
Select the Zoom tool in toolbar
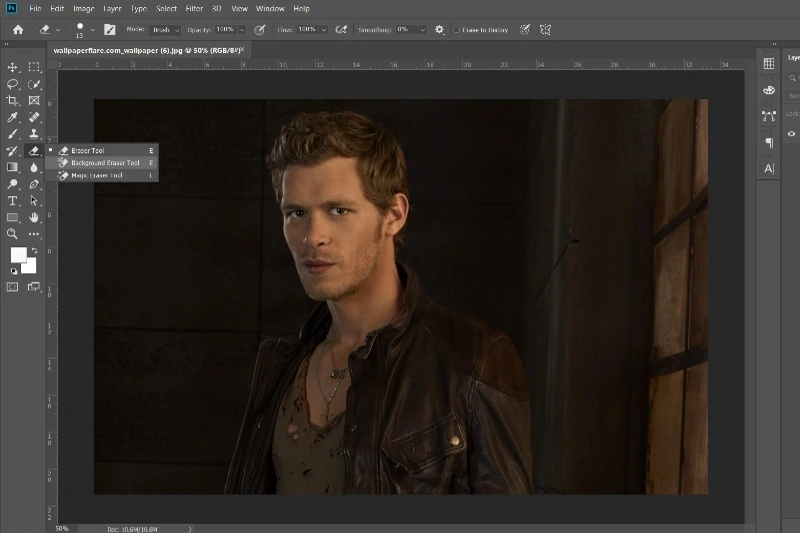(x=13, y=234)
